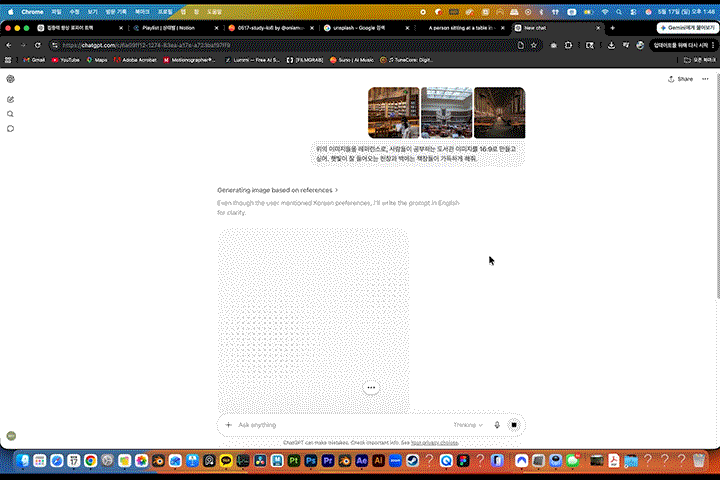Open the Adobe Acrobat bookmark

135,60
